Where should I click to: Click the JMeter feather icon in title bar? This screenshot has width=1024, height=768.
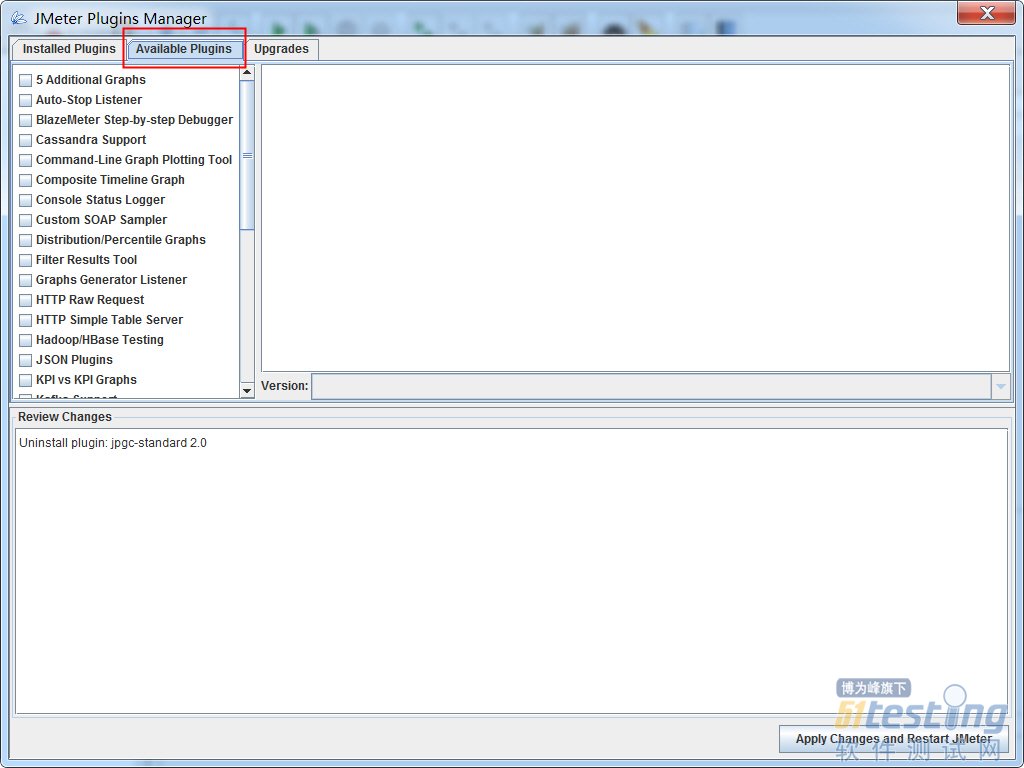pos(18,18)
